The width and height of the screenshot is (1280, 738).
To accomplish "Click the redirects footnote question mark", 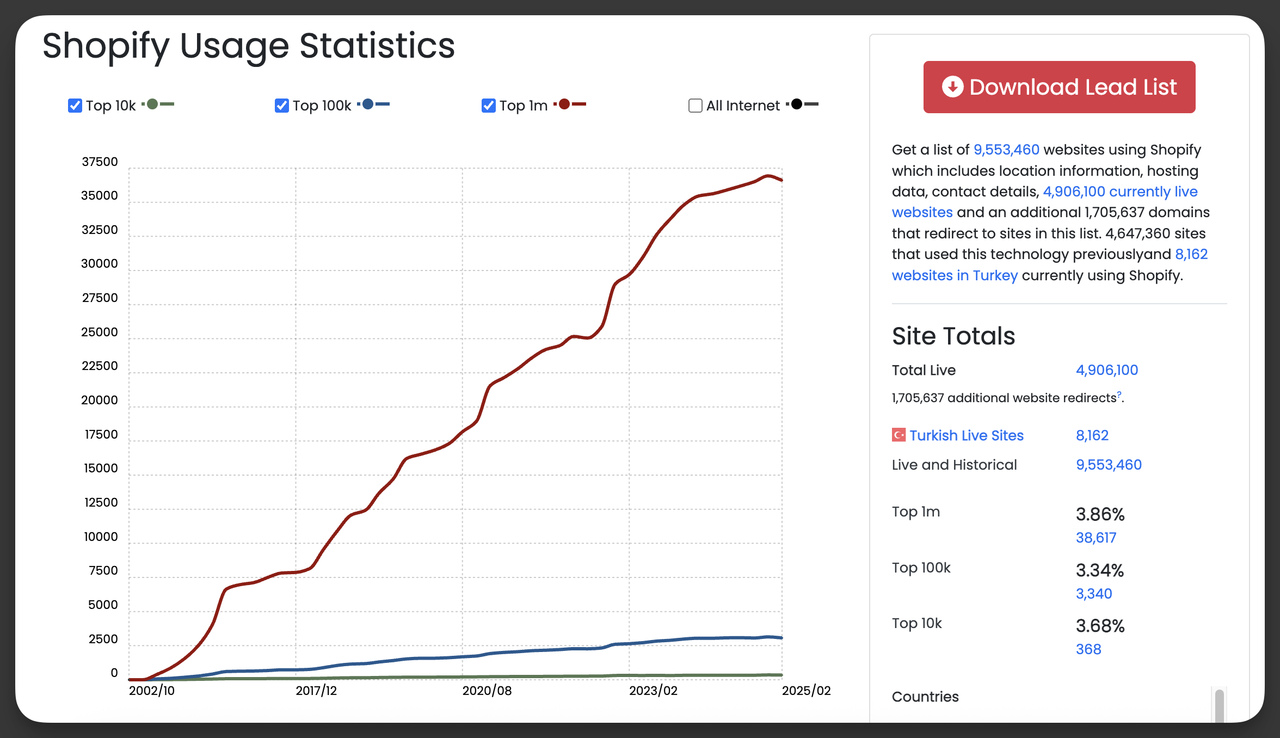I will point(1120,396).
